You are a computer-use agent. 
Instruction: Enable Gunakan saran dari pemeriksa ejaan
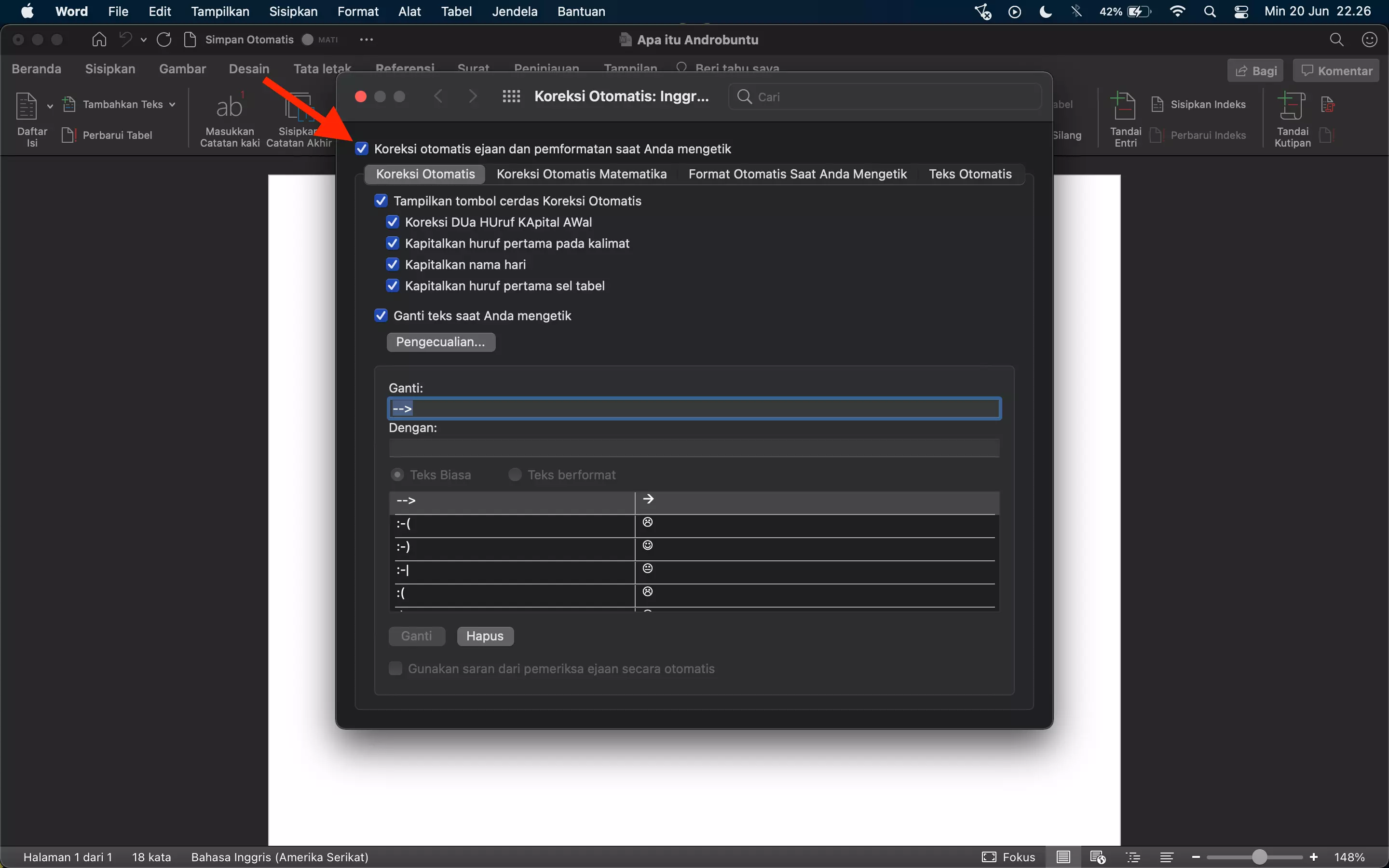(x=395, y=668)
